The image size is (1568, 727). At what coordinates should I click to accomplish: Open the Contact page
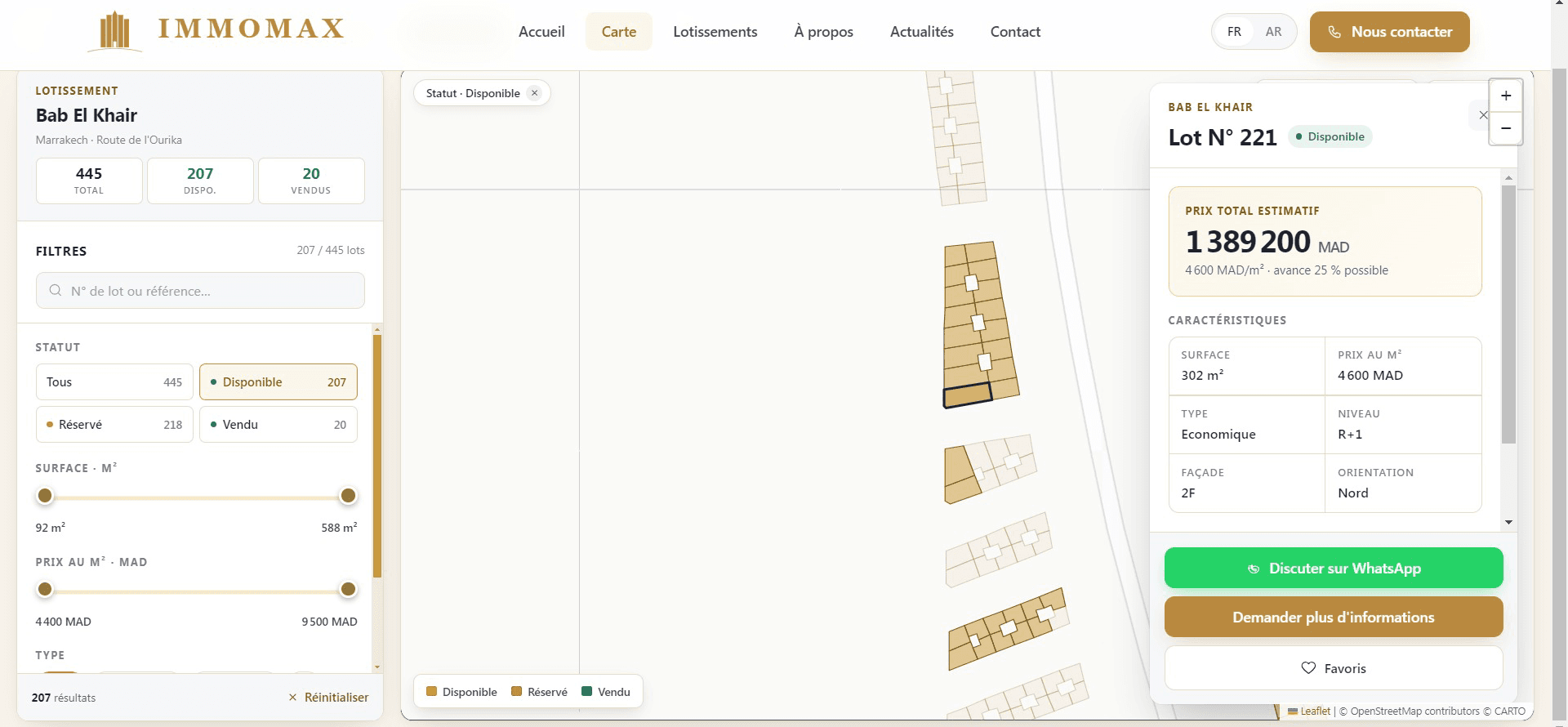(1015, 32)
